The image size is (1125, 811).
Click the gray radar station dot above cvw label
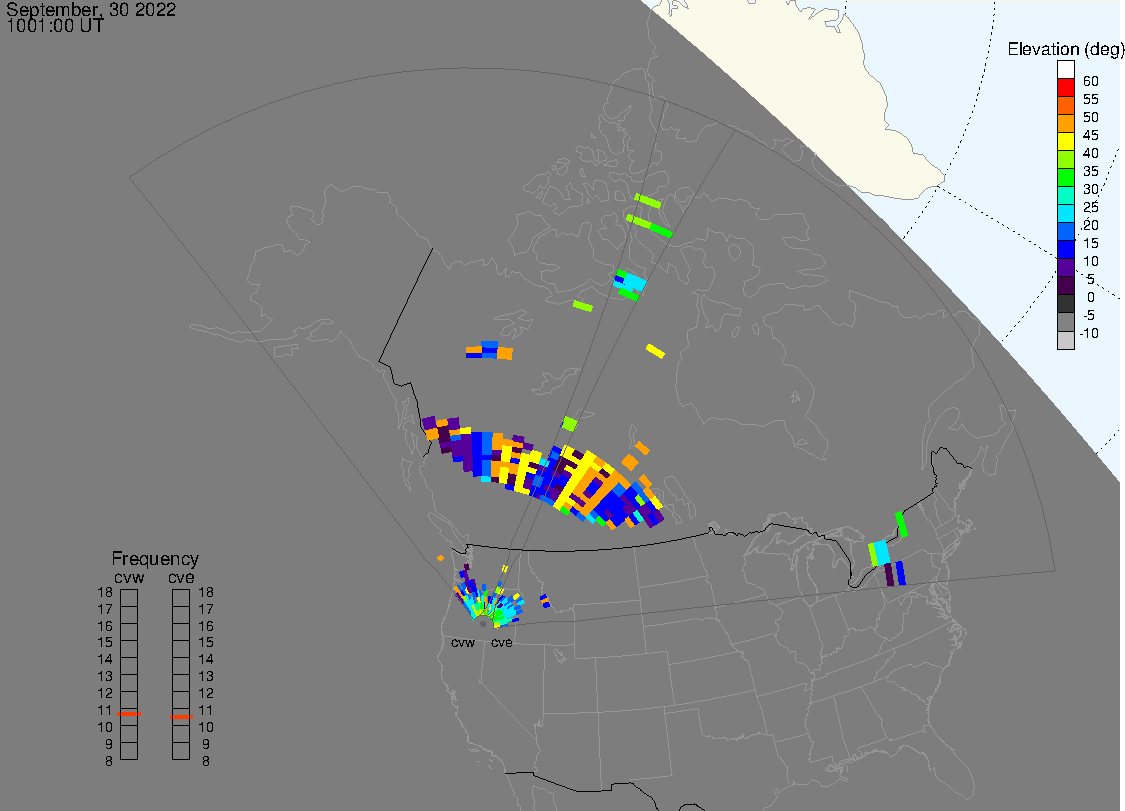point(483,624)
